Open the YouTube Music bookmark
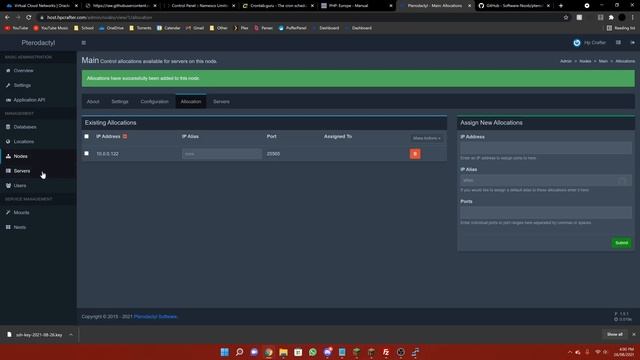Viewport: 640px width, 360px height. pyautogui.click(x=51, y=28)
